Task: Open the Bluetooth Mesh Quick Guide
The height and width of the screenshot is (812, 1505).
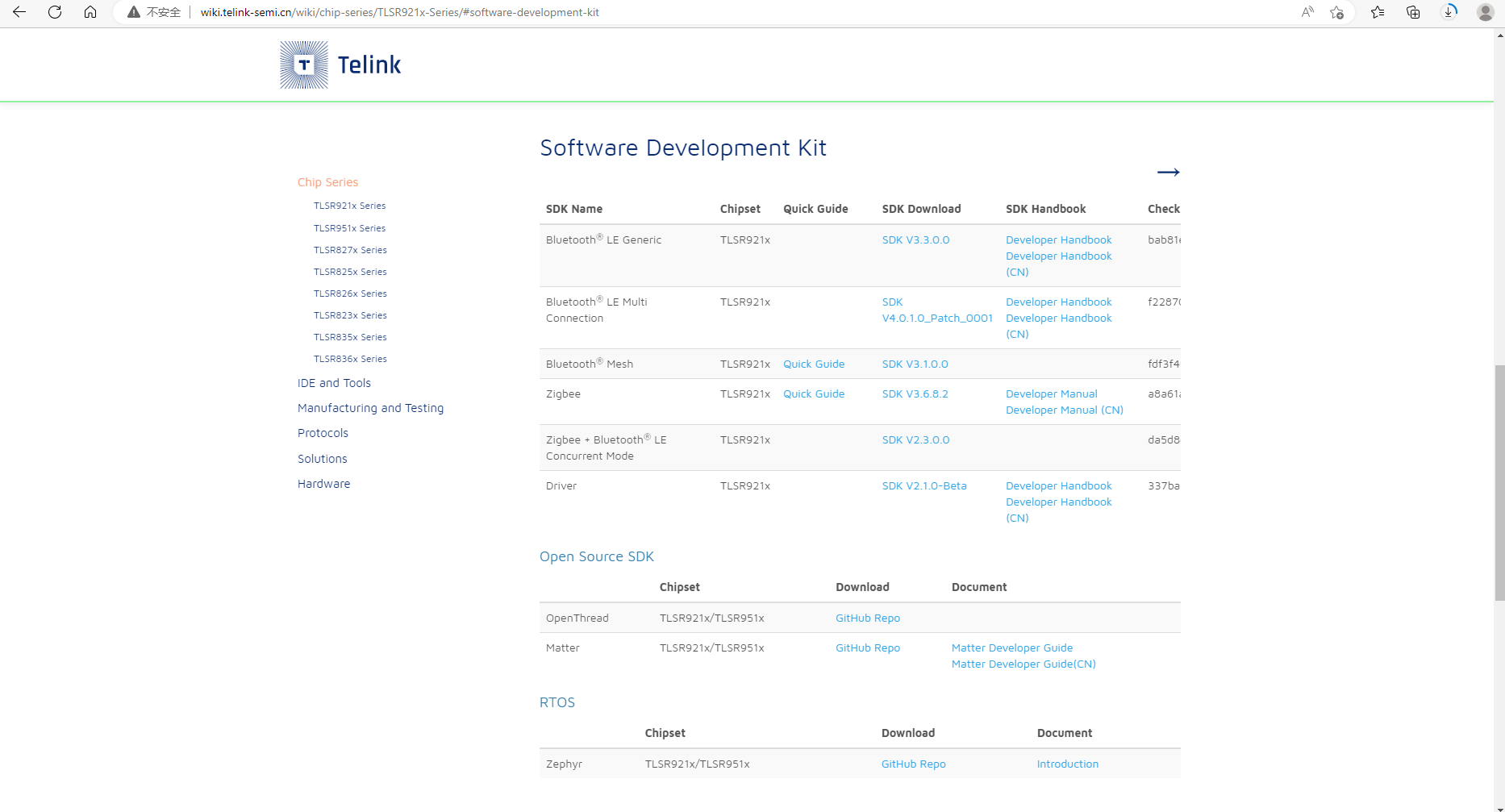Action: [x=813, y=364]
